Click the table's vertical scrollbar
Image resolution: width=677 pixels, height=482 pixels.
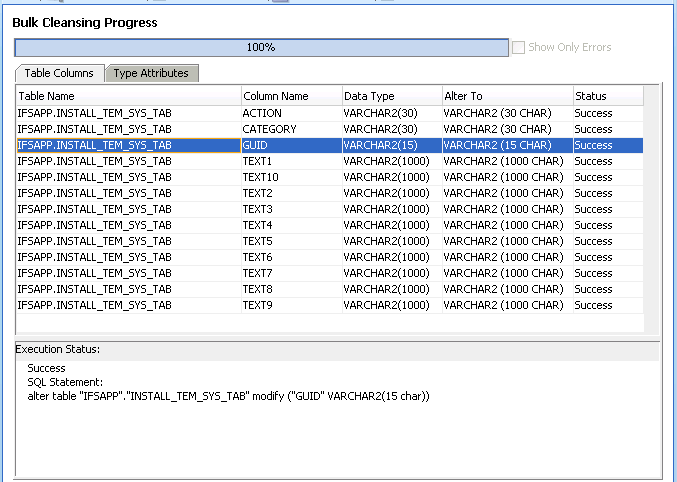651,210
